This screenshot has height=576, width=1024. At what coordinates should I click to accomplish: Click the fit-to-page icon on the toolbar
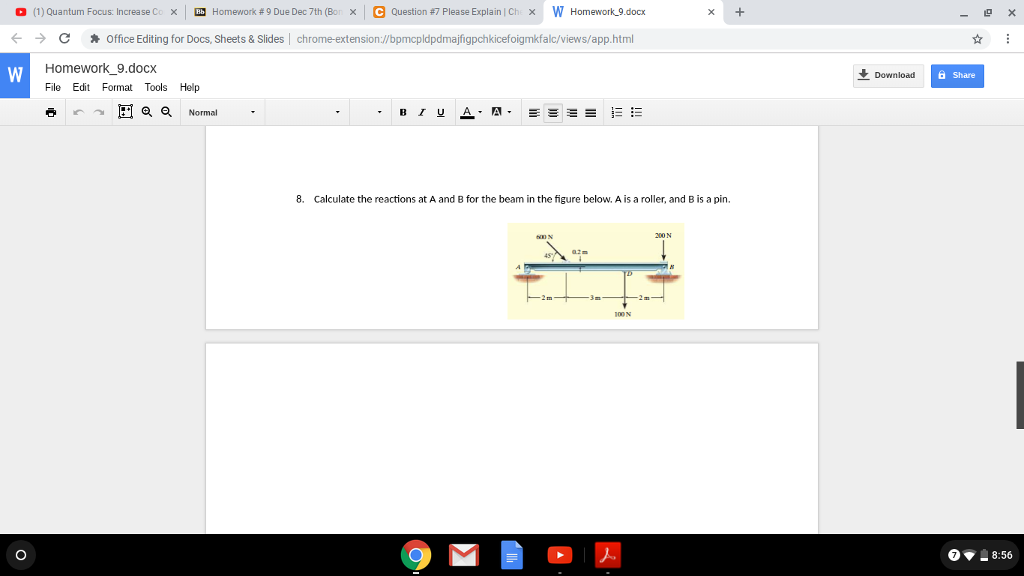tap(126, 111)
